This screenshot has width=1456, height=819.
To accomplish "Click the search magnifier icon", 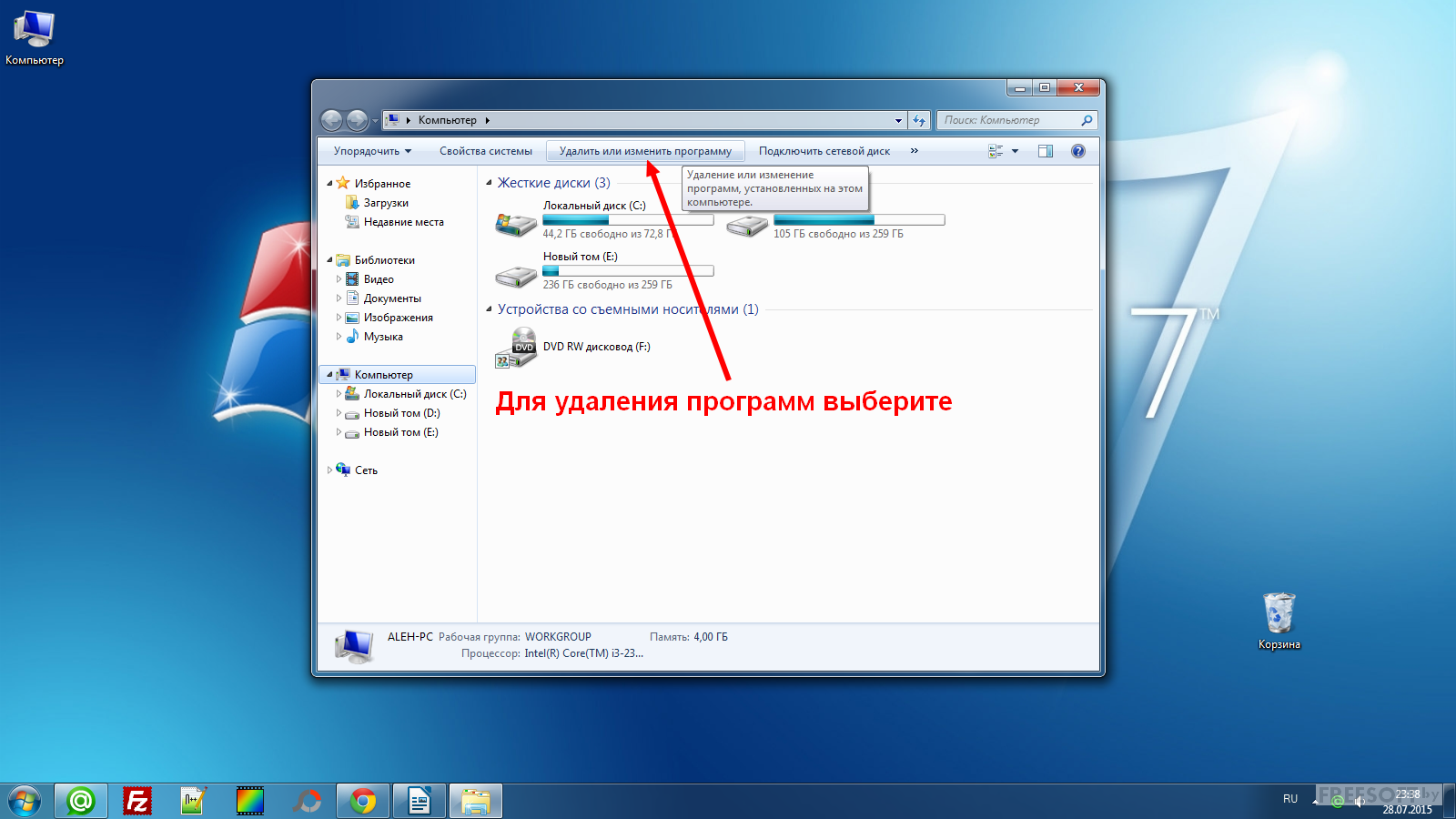I will coord(1087,120).
